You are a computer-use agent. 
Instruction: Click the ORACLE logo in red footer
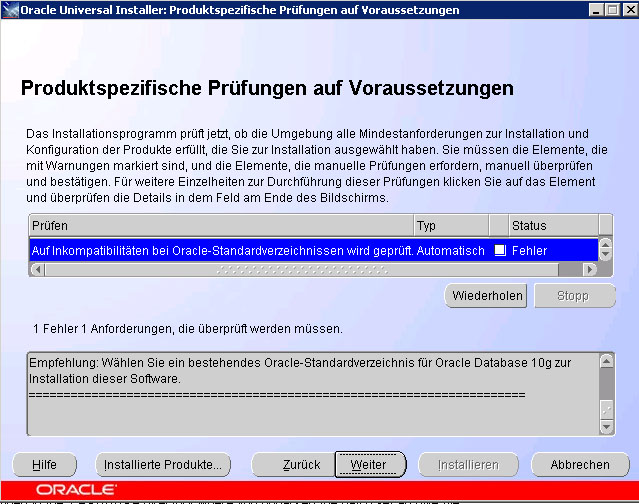[76, 489]
